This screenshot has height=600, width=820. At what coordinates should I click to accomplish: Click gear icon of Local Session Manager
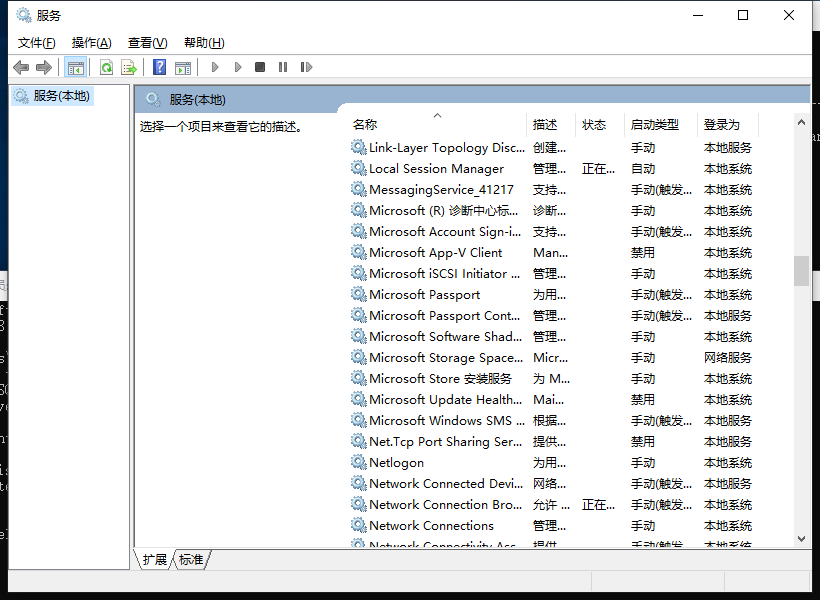coord(358,168)
